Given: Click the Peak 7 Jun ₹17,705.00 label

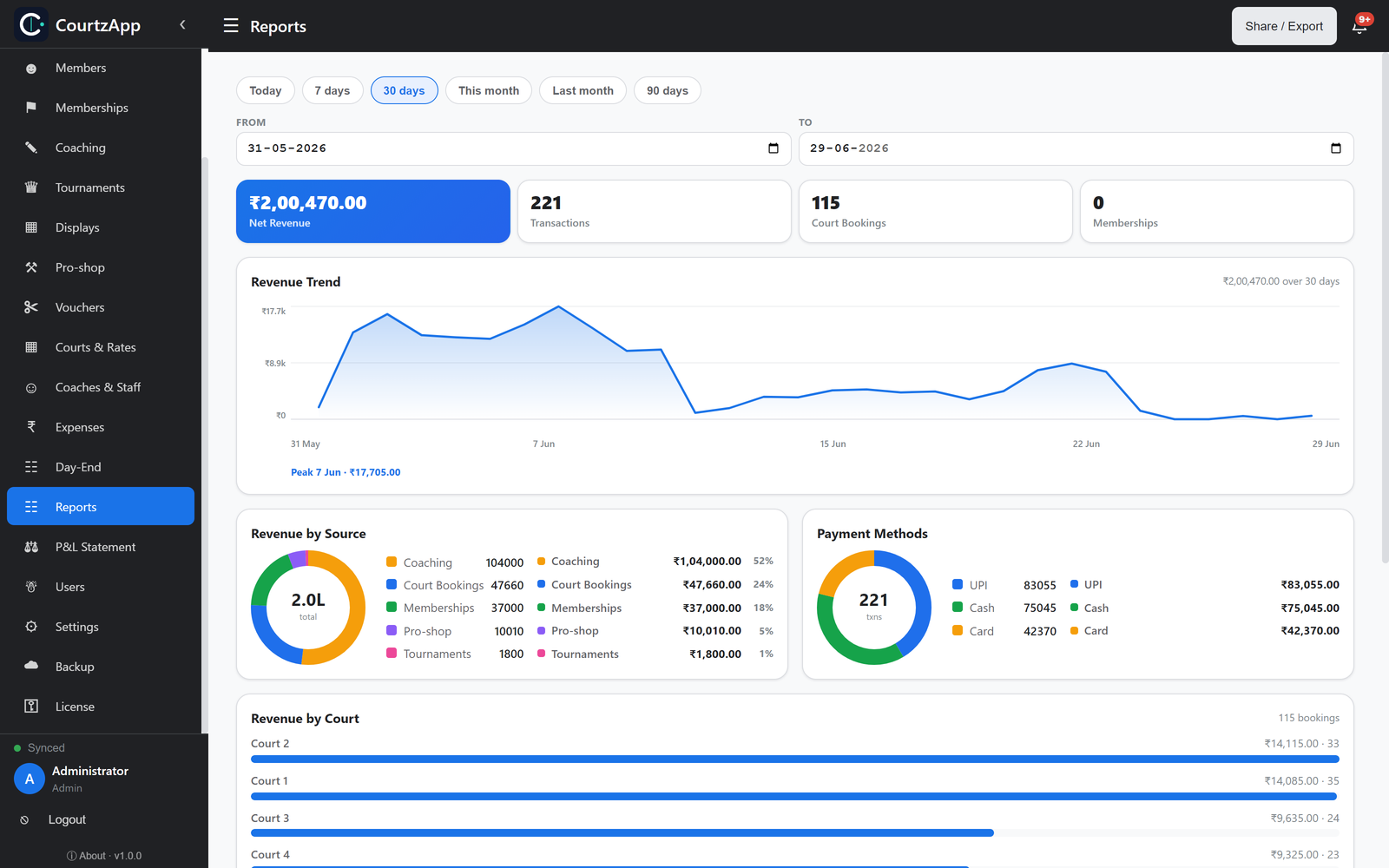Looking at the screenshot, I should [346, 472].
